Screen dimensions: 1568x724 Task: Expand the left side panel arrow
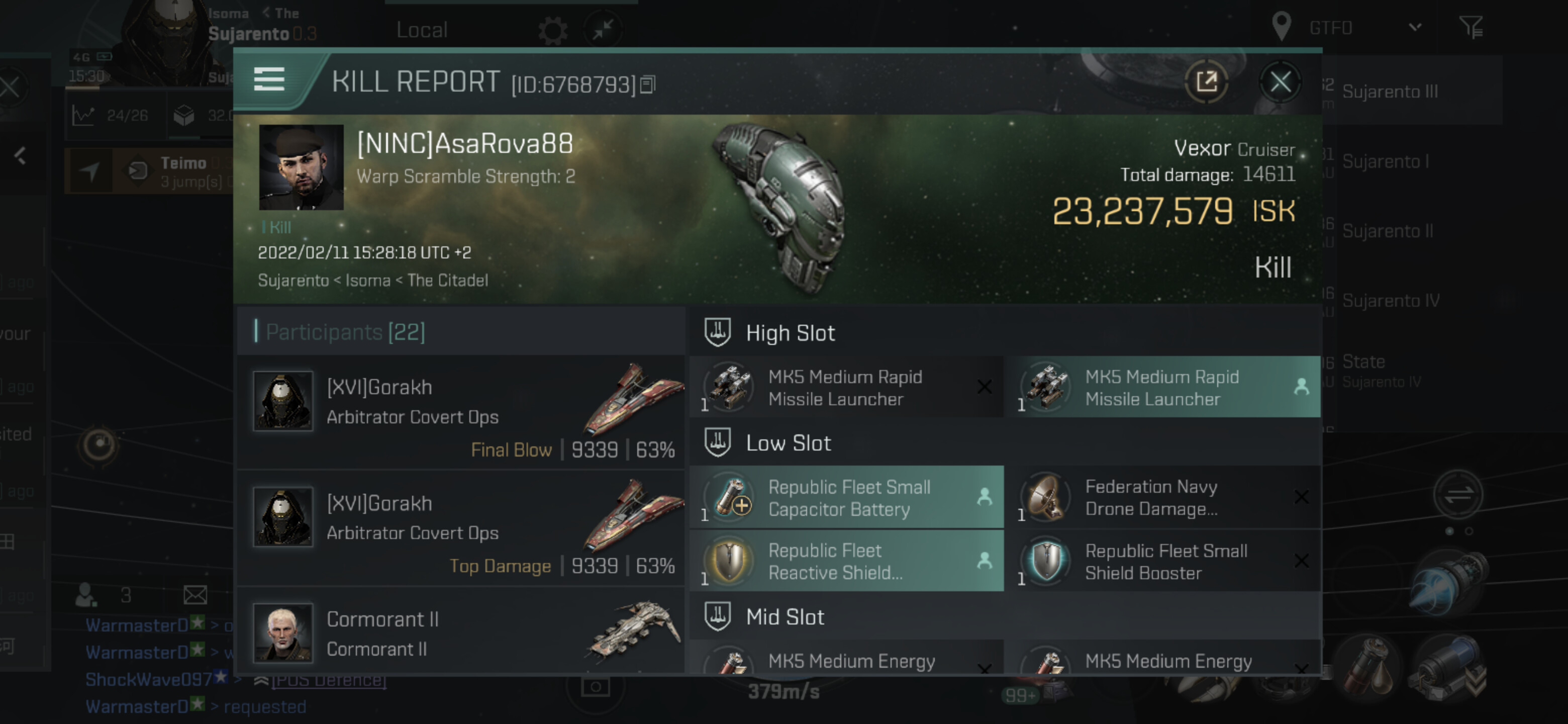tap(20, 156)
